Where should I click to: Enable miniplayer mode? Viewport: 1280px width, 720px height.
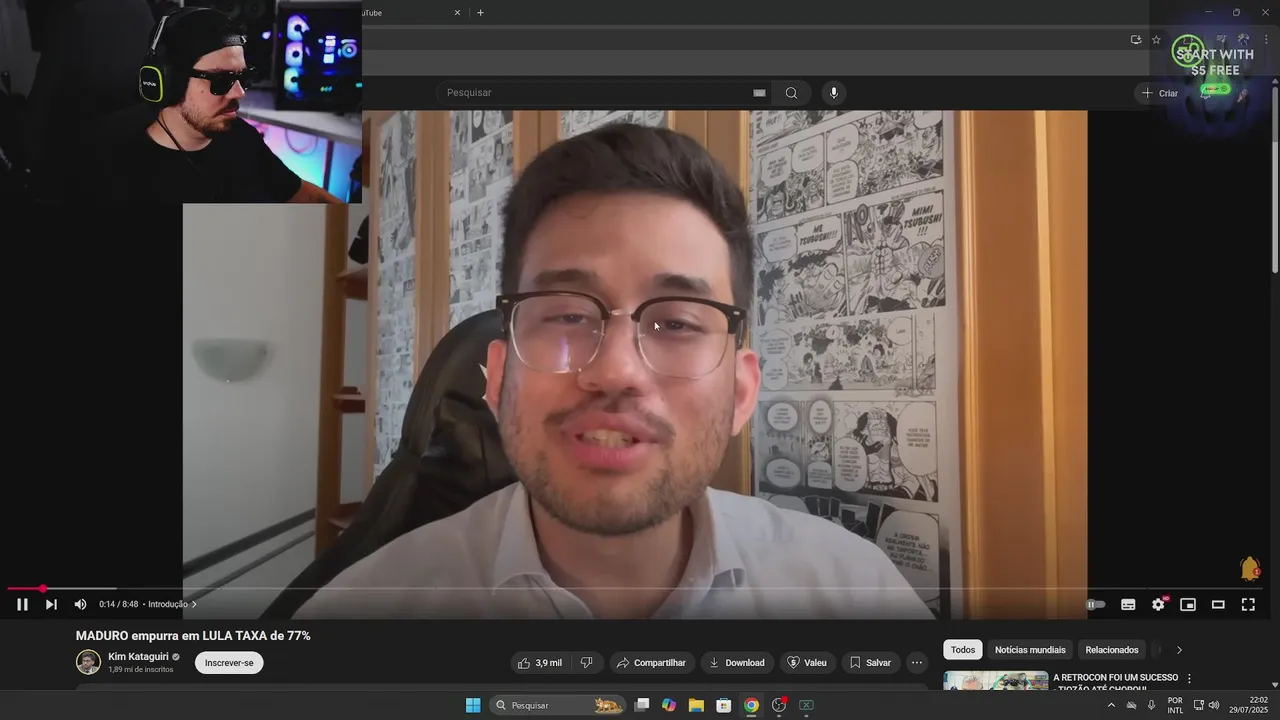pos(1188,604)
